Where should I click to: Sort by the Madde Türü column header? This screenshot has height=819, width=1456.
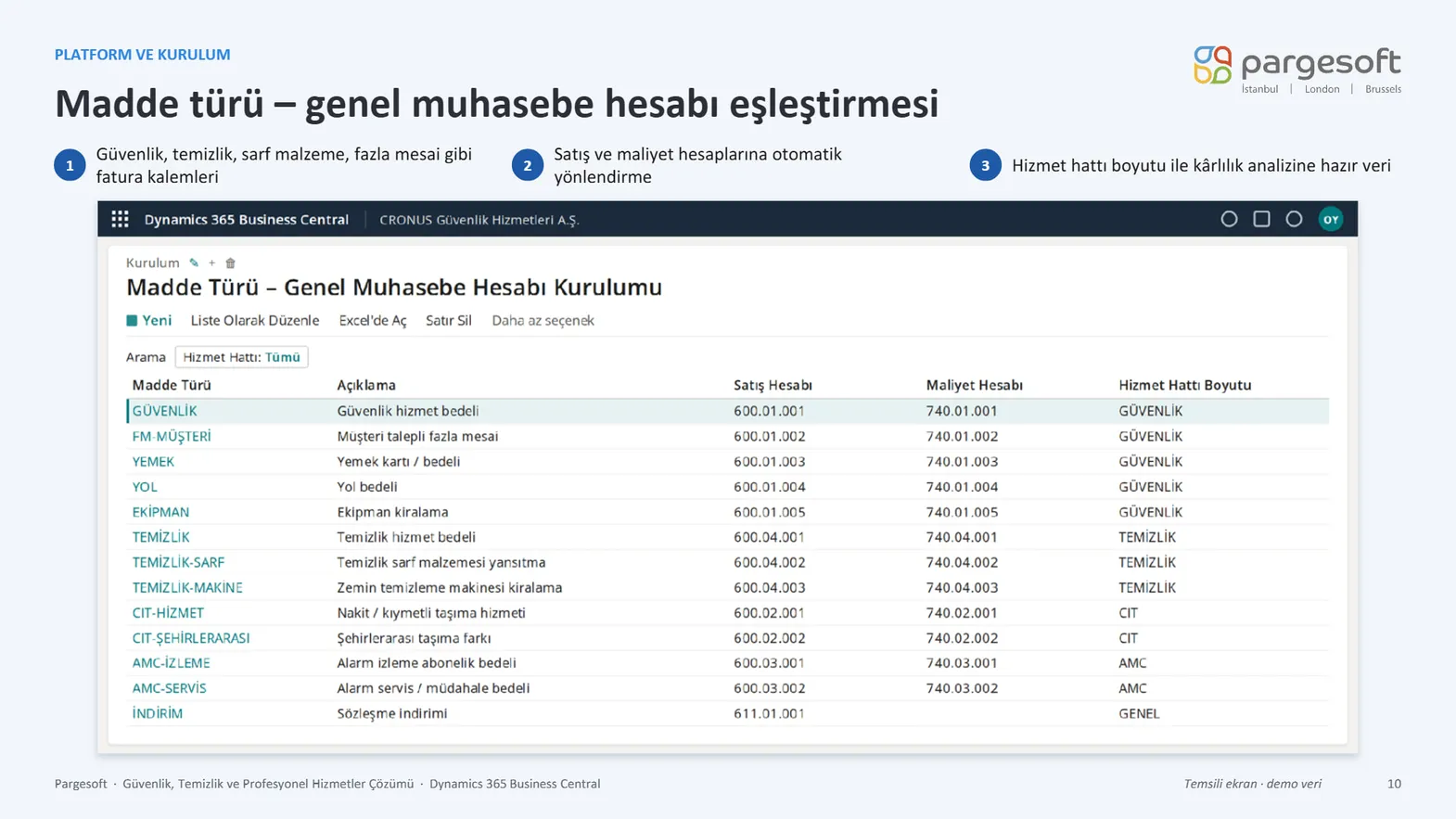(x=172, y=385)
